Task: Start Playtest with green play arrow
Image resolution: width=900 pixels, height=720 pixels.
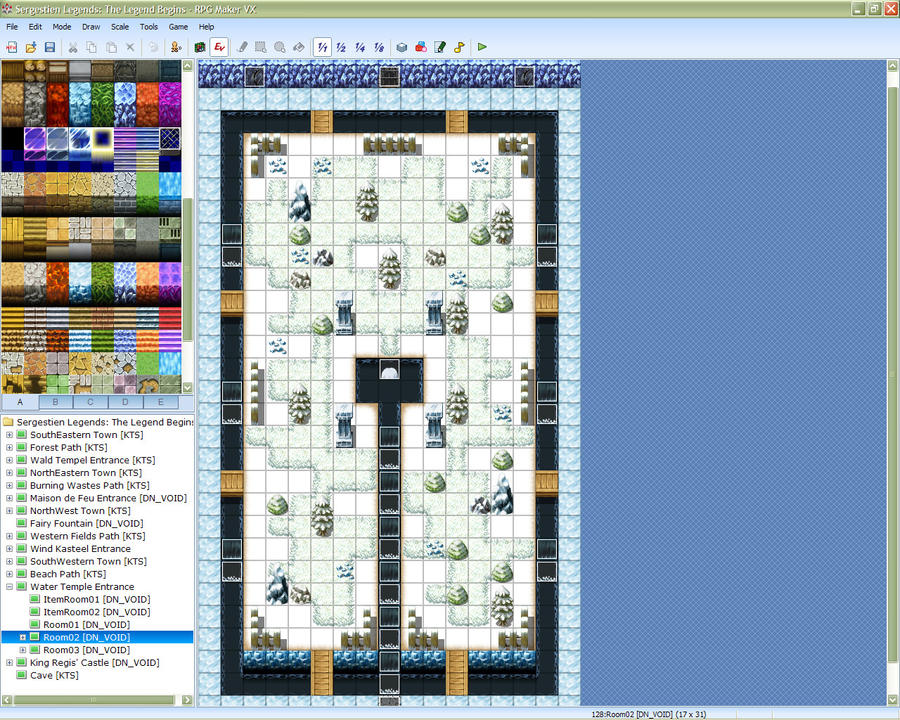Action: (482, 47)
